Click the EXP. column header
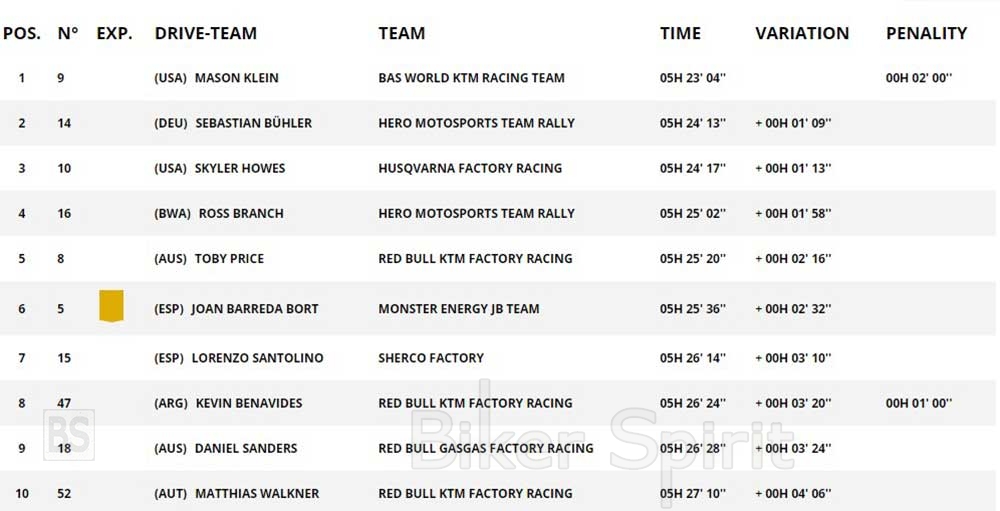This screenshot has height=511, width=1000. tap(114, 33)
